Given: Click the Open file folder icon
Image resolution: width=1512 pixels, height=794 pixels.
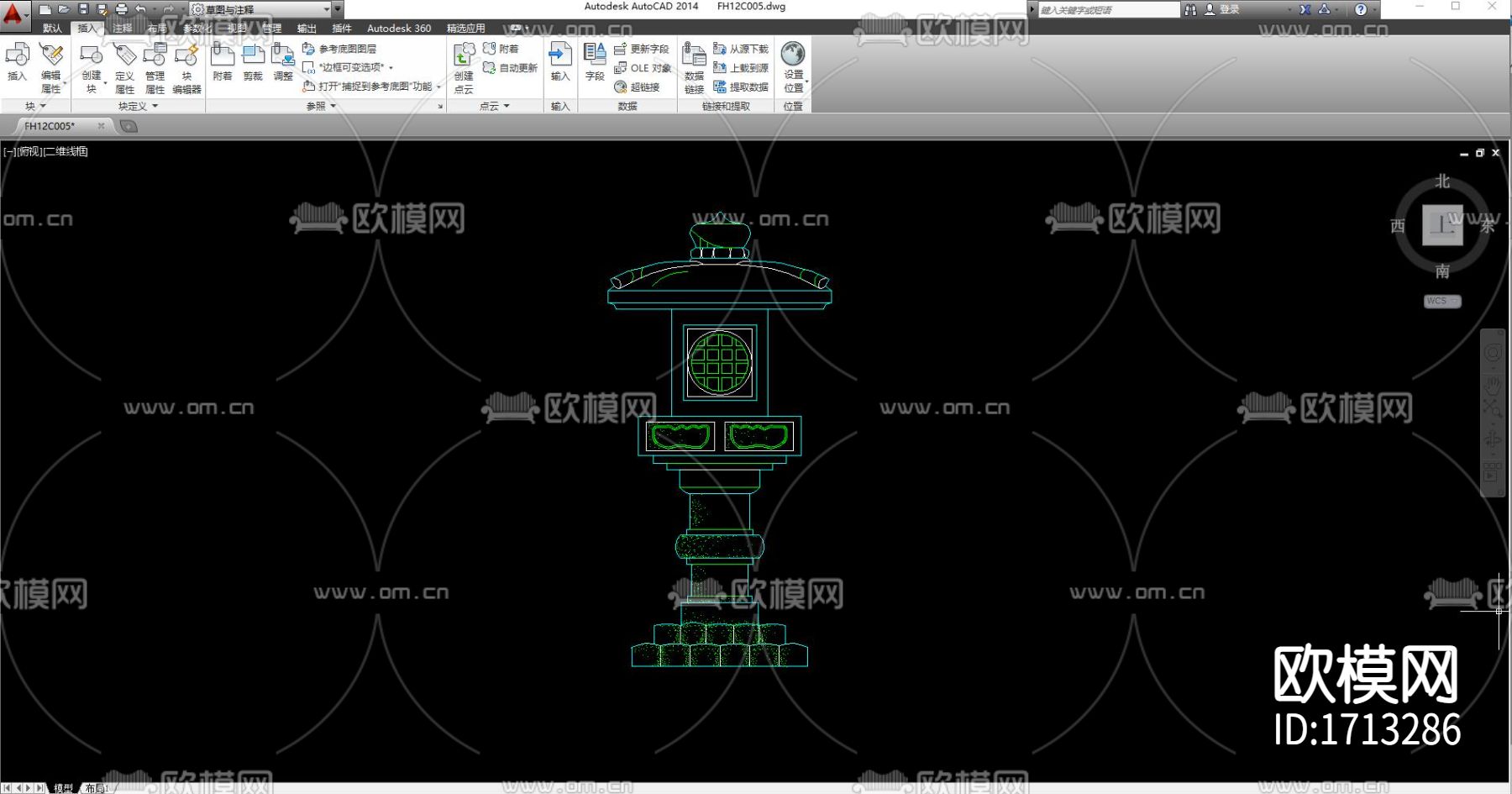Looking at the screenshot, I should click(64, 9).
